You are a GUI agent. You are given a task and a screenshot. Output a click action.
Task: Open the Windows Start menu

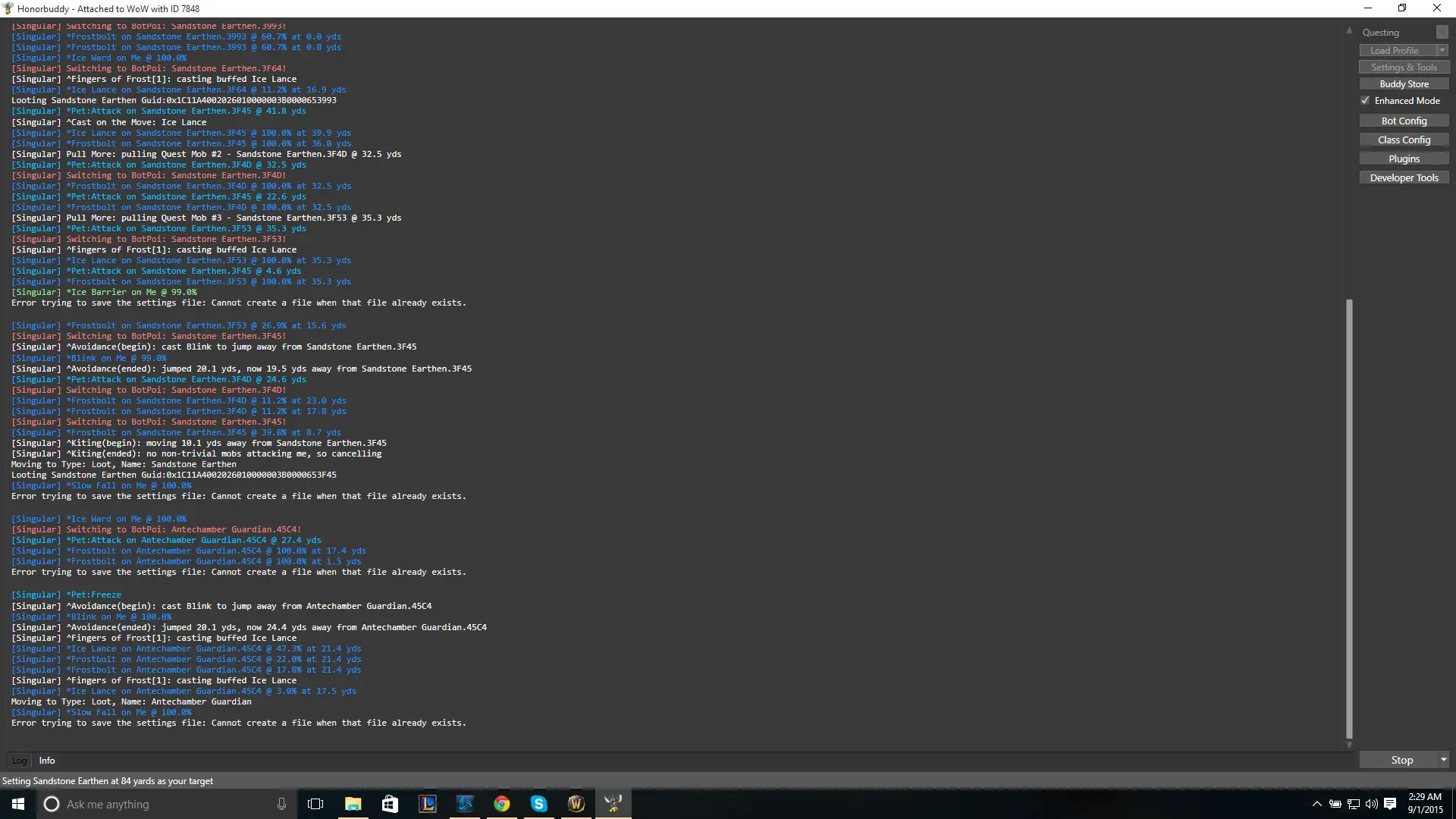click(x=18, y=804)
